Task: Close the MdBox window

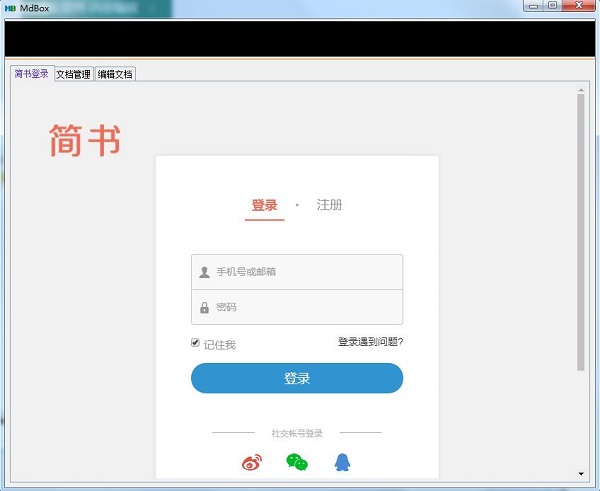Action: pos(579,6)
